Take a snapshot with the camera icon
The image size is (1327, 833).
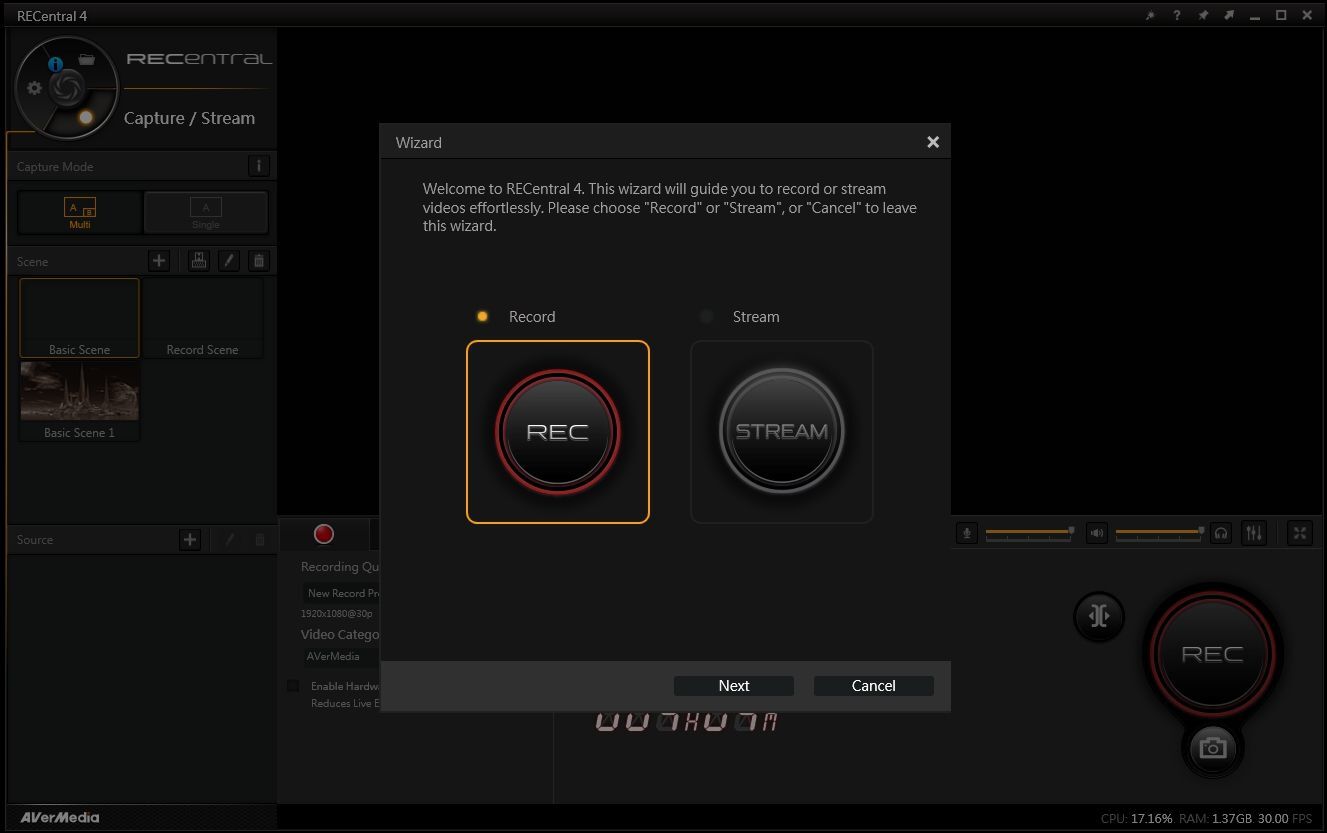1212,748
